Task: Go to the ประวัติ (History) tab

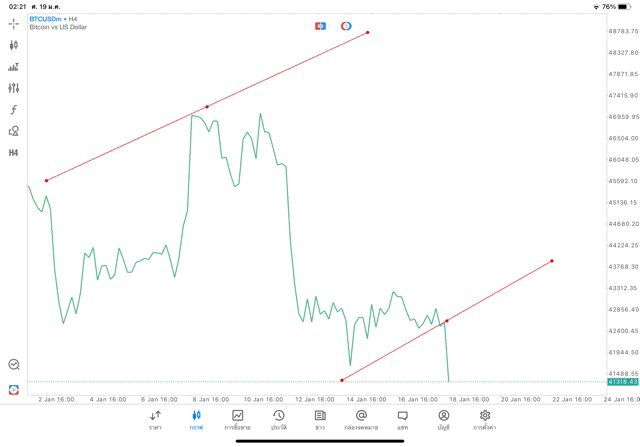Action: [x=278, y=420]
